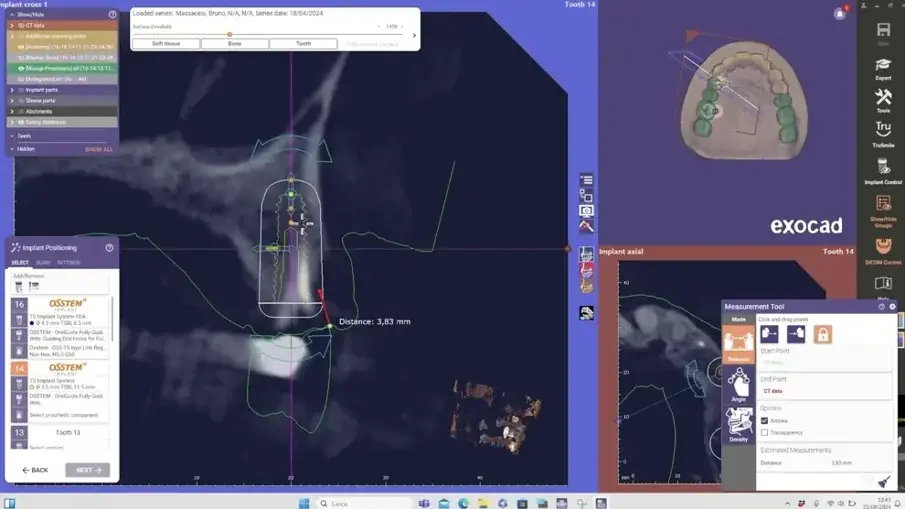This screenshot has width=905, height=509.
Task: Click the Bone threshold preset button
Action: coord(235,44)
